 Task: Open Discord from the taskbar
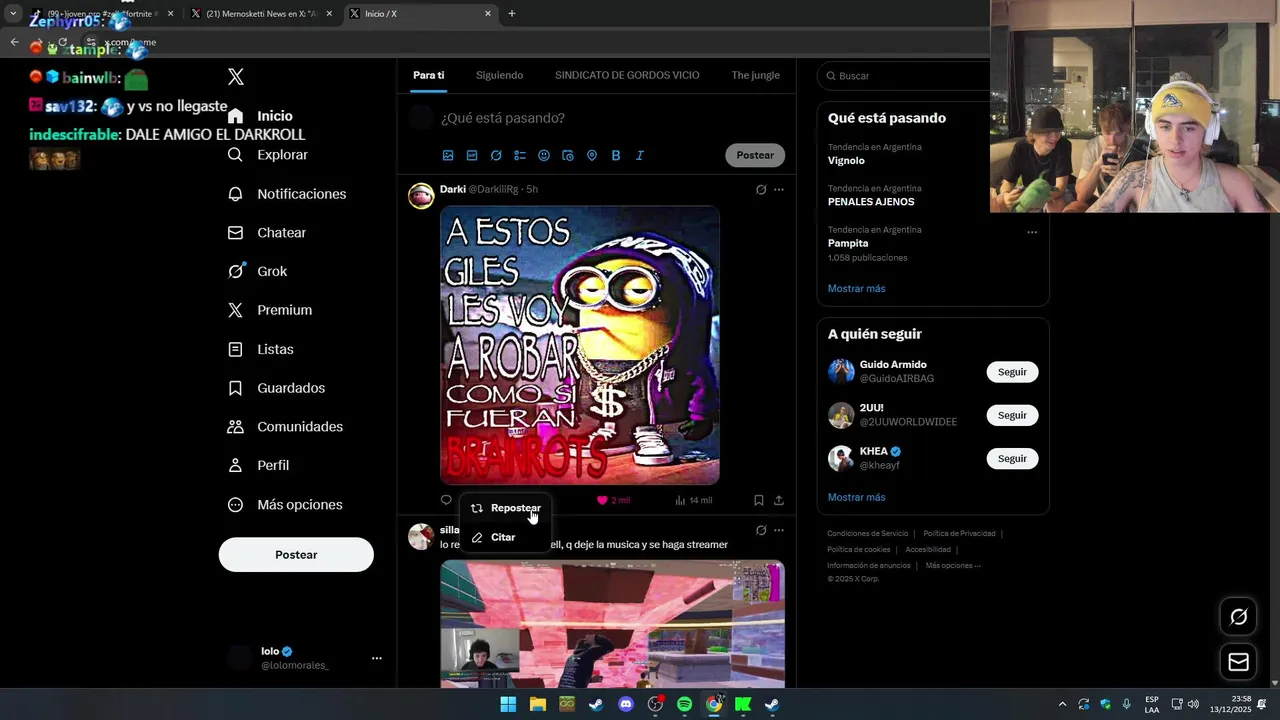(626, 704)
